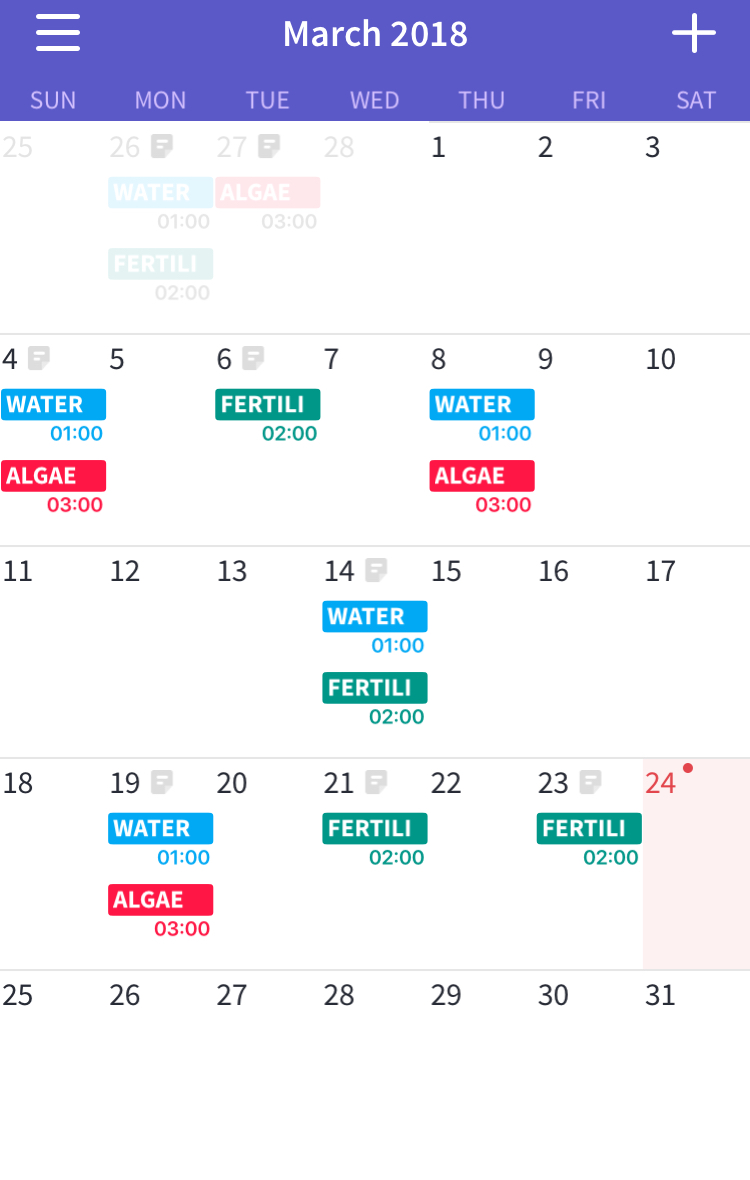Image resolution: width=750 pixels, height=1180 pixels.
Task: Select the March 2018 title
Action: pyautogui.click(x=375, y=34)
